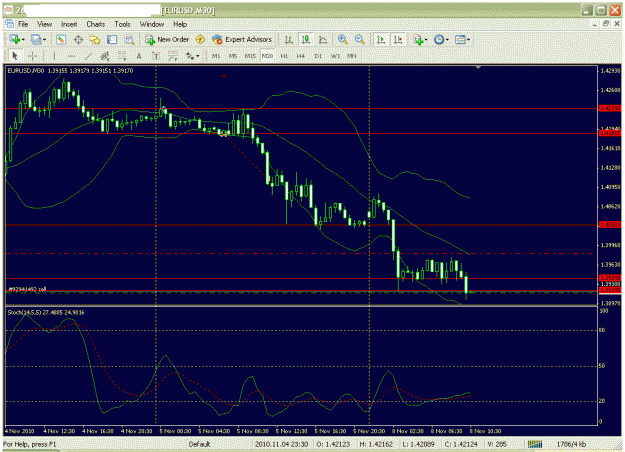Toggle the Expert Advisors button
This screenshot has height=452, width=625.
pos(242,39)
